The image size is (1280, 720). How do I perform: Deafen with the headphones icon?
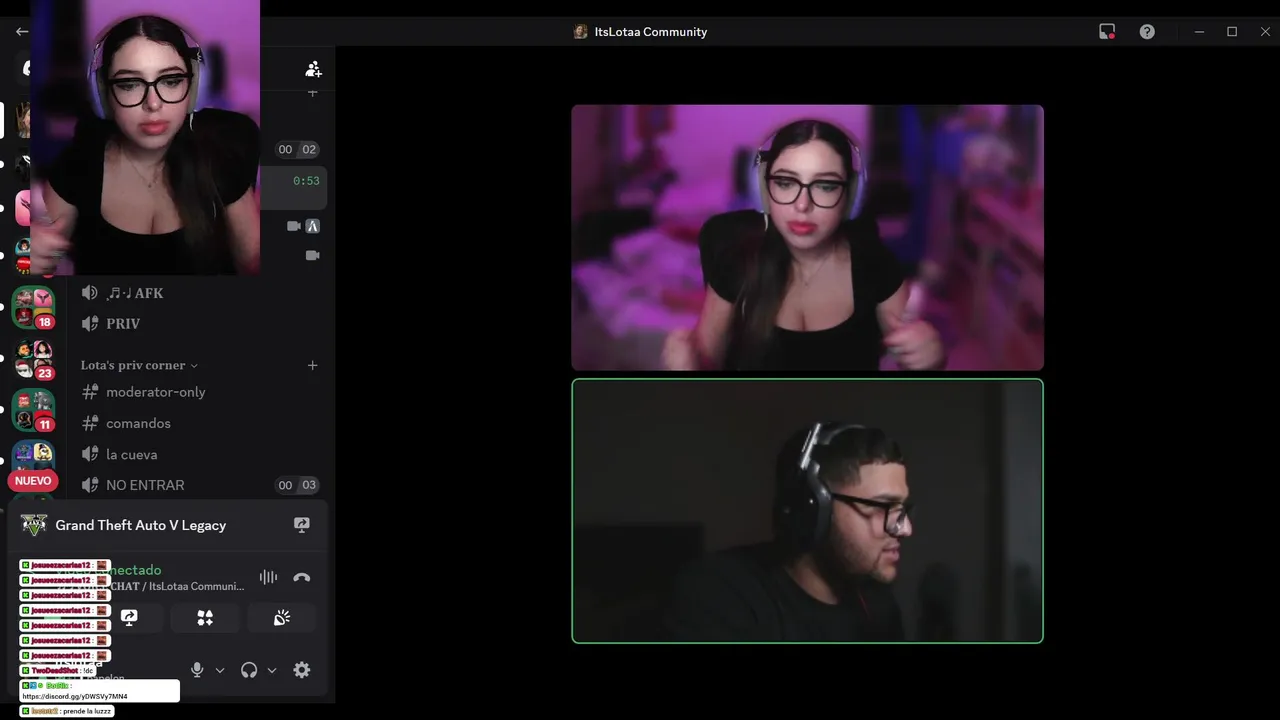tap(249, 670)
